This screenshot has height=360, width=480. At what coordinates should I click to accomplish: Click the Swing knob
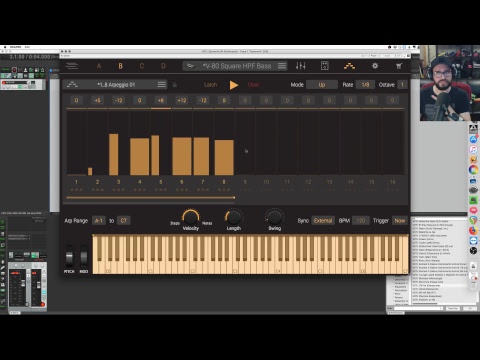(275, 217)
